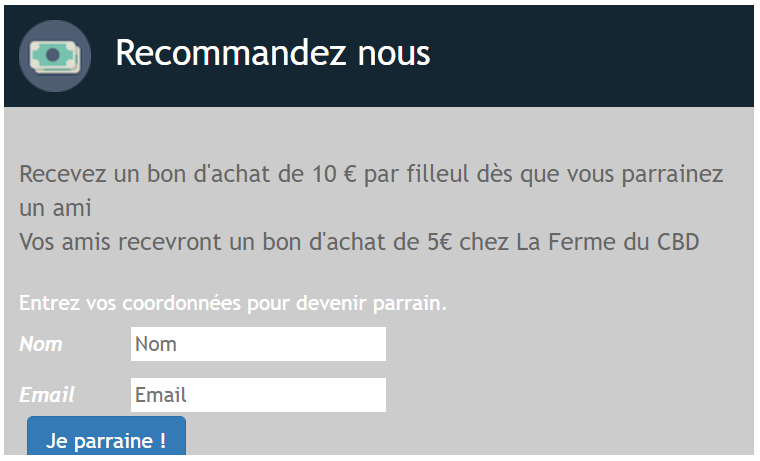This screenshot has height=461, width=760.
Task: Select the "Recommandez nous" heading
Action: coord(273,53)
